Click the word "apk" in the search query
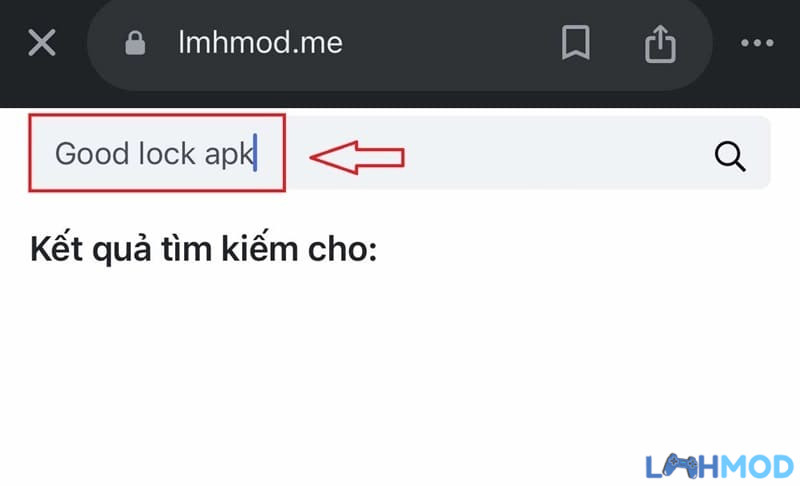800x486 pixels. (228, 156)
